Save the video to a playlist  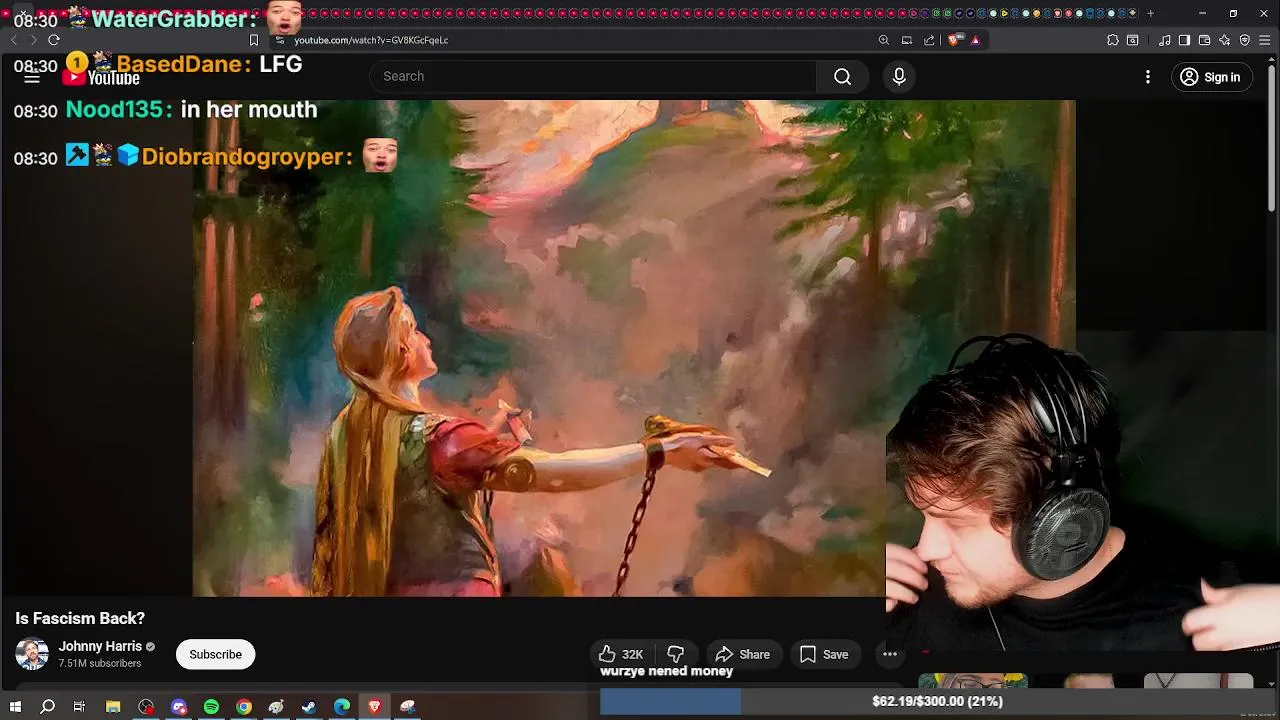pyautogui.click(x=825, y=655)
